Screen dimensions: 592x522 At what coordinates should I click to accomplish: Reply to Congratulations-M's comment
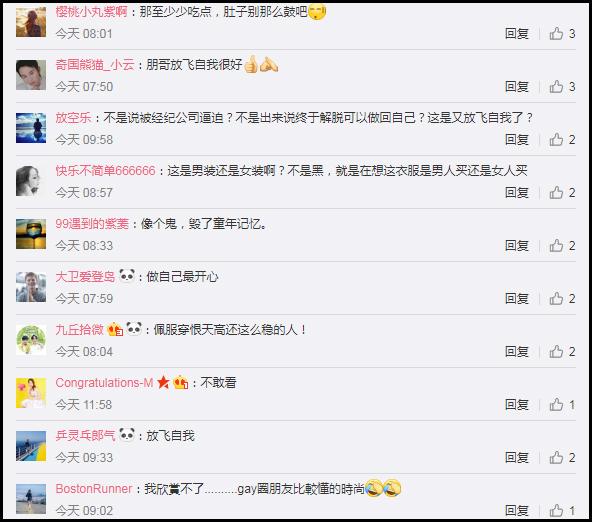pyautogui.click(x=517, y=405)
